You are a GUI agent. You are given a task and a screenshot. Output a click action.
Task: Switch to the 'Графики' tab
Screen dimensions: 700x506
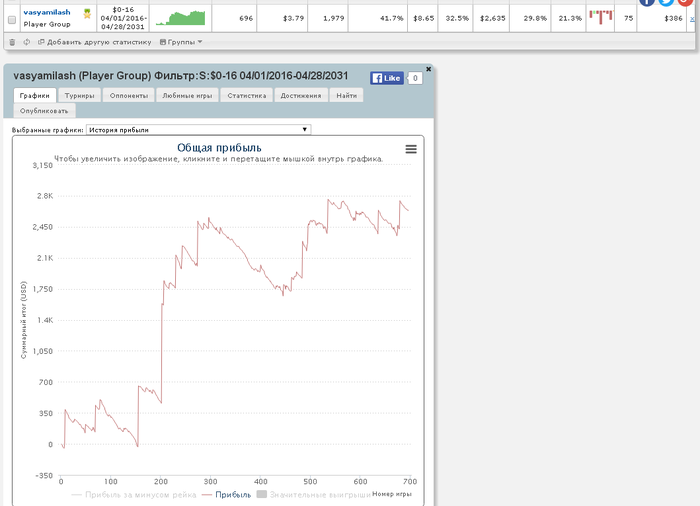tap(35, 95)
